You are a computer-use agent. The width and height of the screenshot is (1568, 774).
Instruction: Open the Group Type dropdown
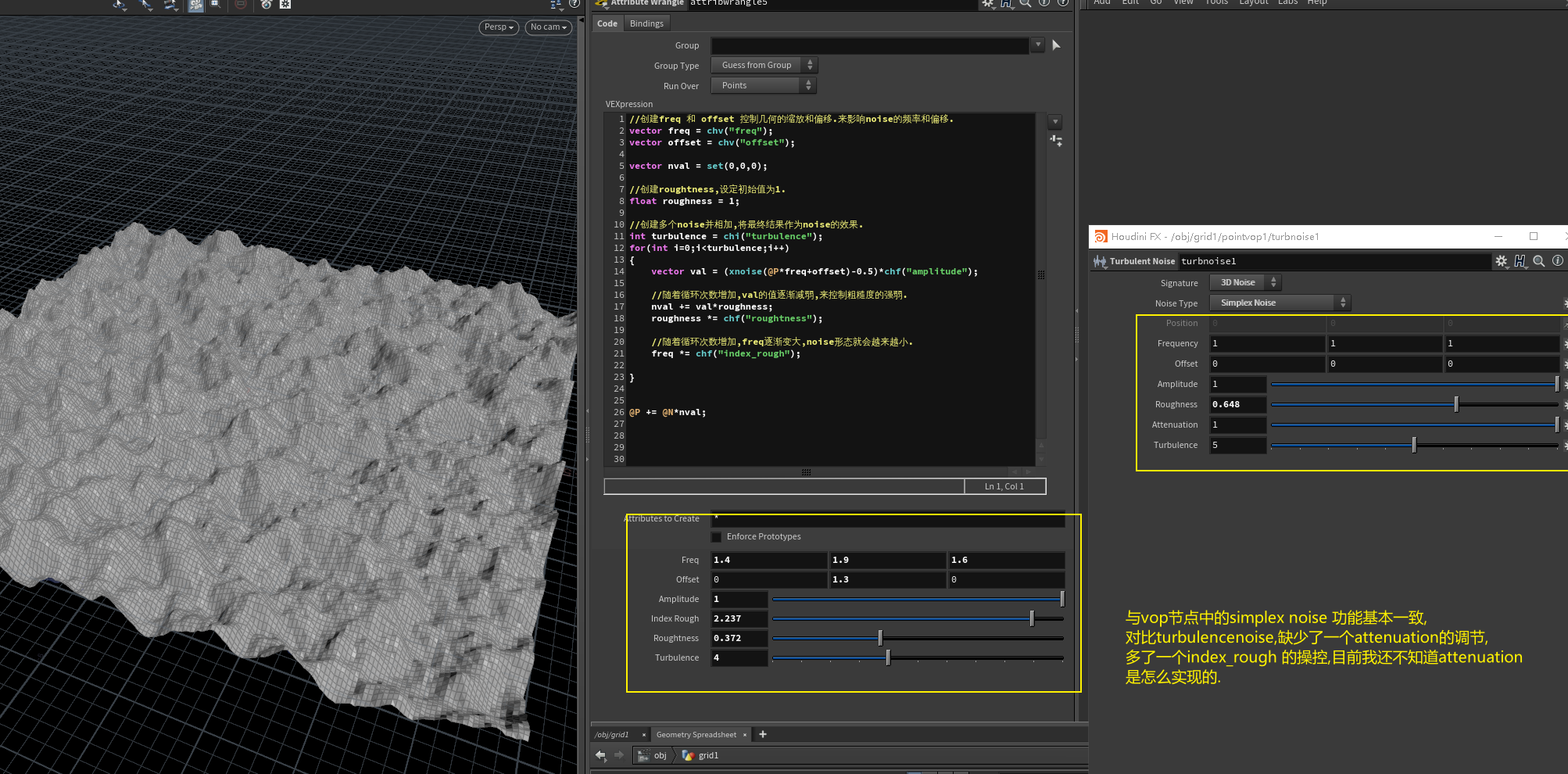(763, 66)
